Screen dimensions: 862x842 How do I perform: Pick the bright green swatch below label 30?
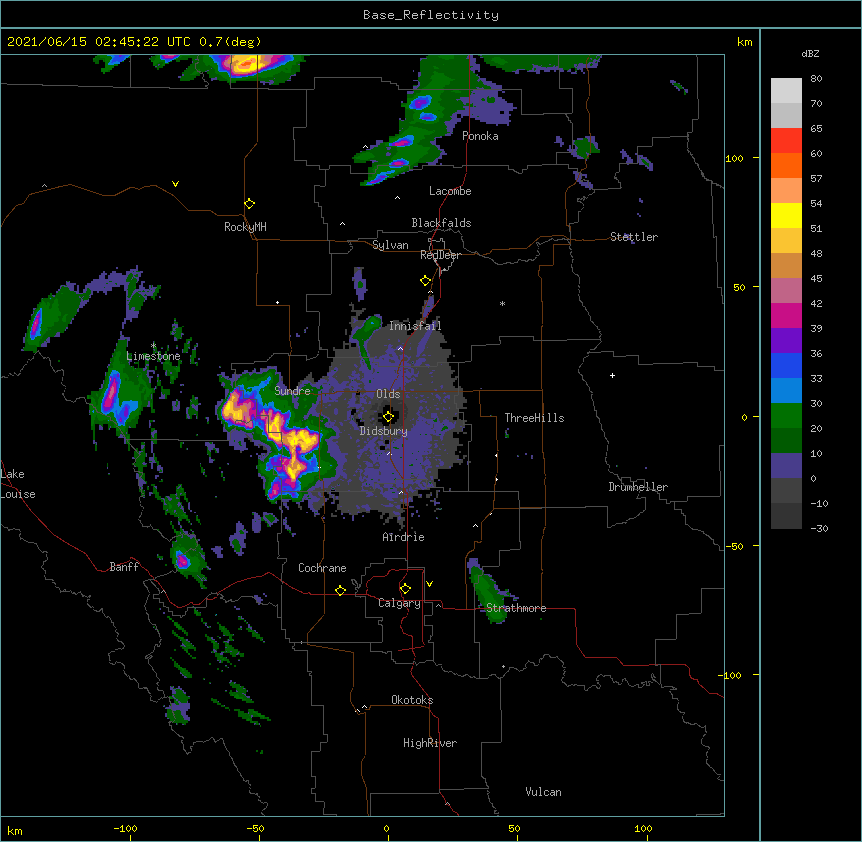coord(786,416)
